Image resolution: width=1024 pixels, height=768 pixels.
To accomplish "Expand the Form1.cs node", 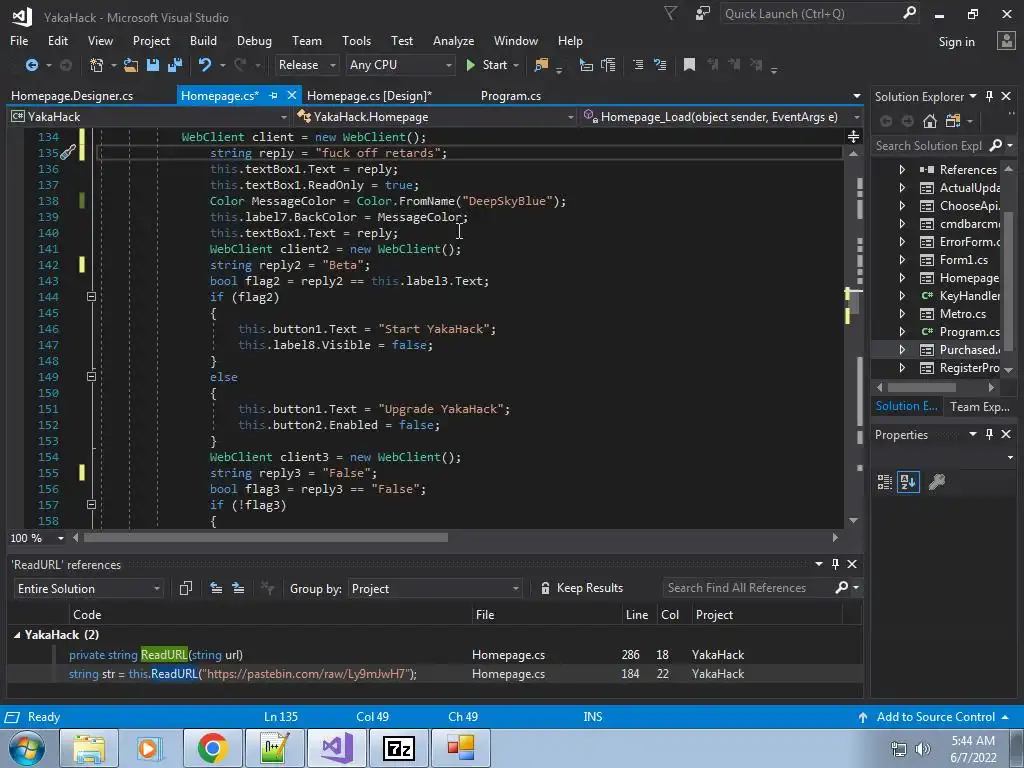I will 902,260.
